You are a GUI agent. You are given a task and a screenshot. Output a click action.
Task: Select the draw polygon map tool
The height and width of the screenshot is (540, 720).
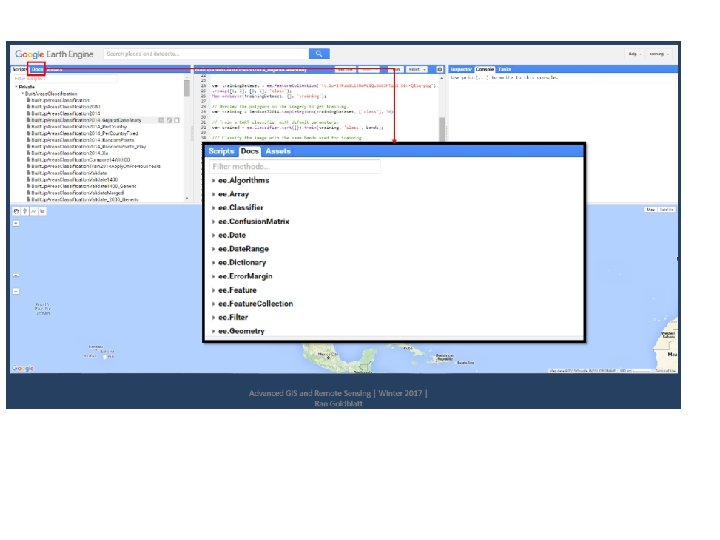42,211
